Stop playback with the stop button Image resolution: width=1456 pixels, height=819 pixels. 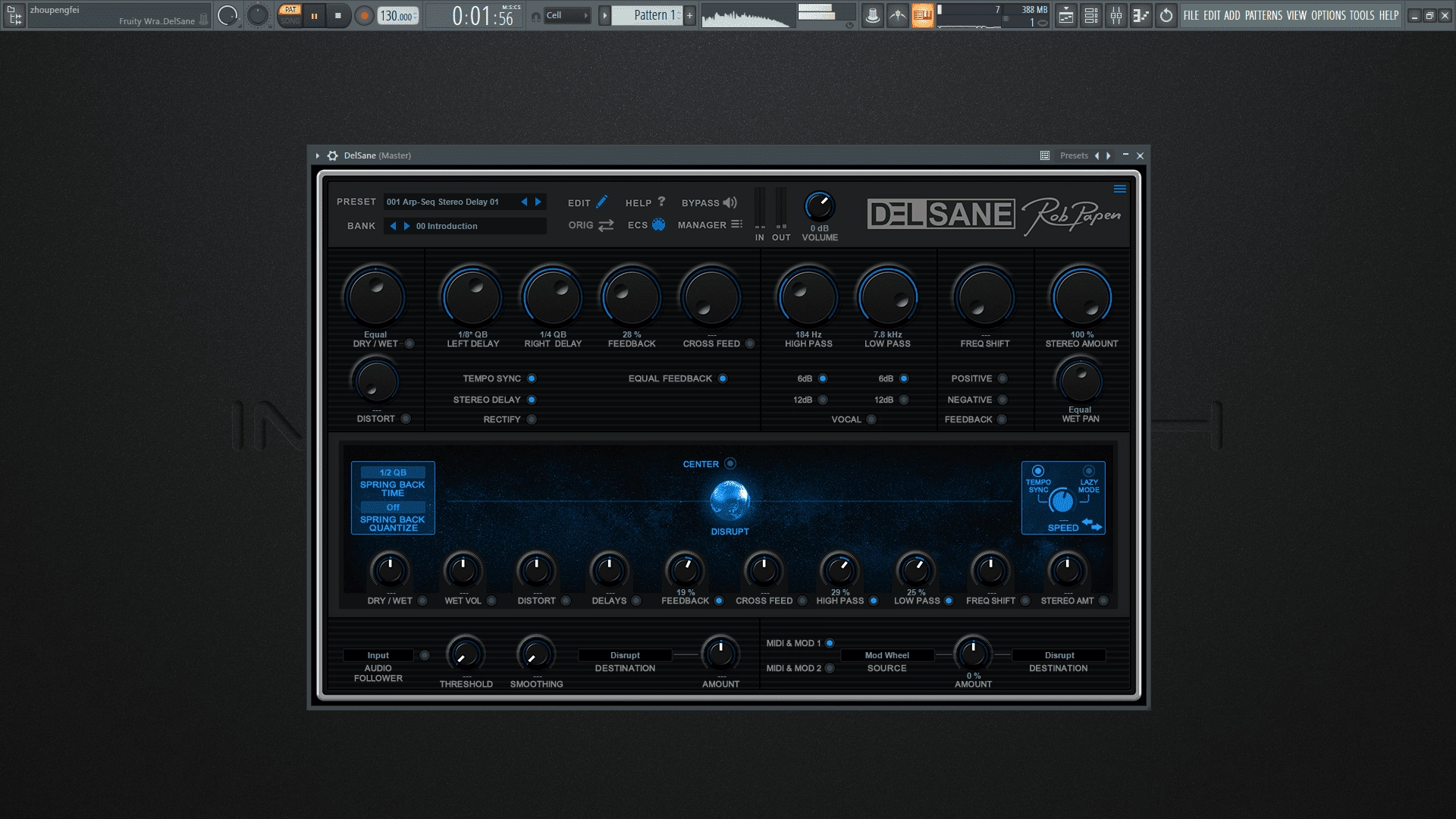338,15
